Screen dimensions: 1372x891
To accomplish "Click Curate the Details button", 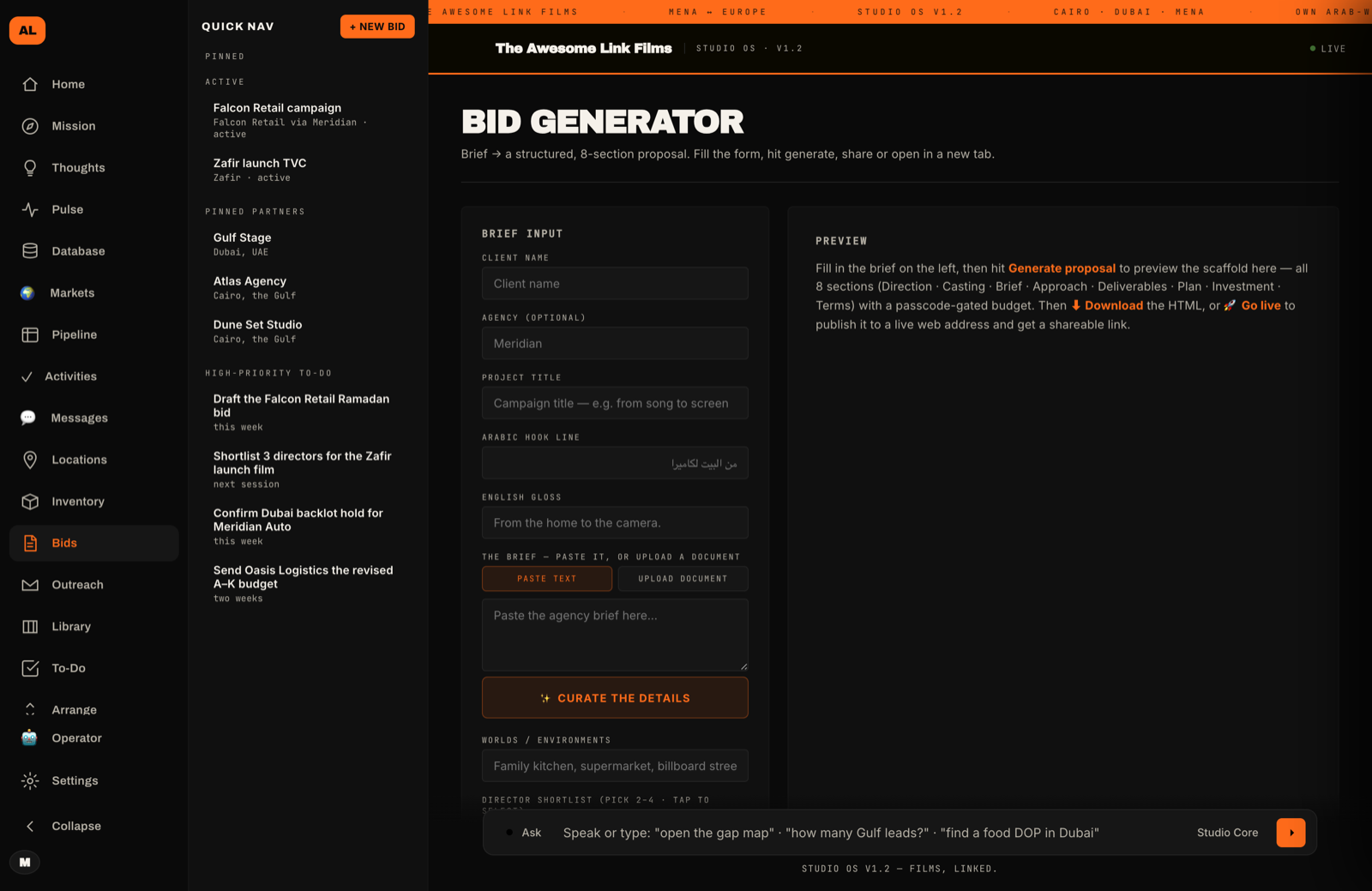I will [x=615, y=698].
